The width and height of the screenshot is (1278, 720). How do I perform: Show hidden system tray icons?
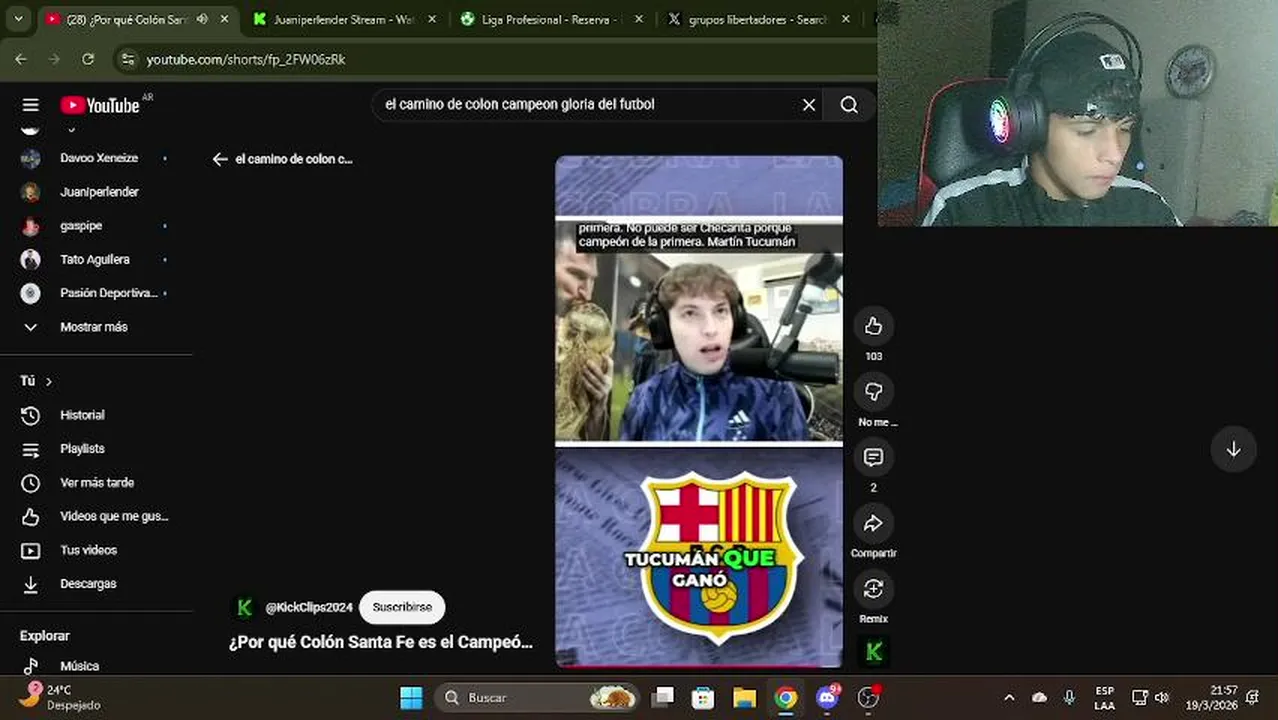pos(1009,697)
